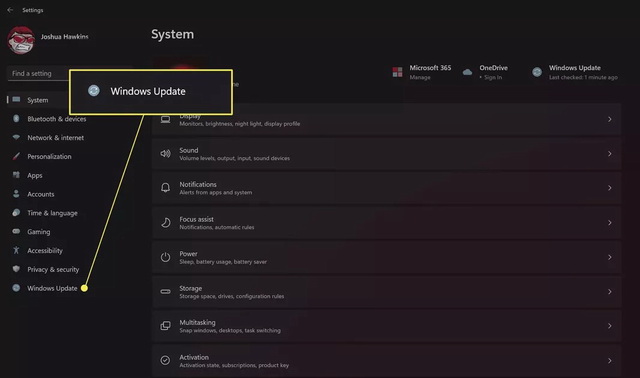Click the System monitor sidebar icon
This screenshot has width=640, height=378.
click(x=16, y=100)
